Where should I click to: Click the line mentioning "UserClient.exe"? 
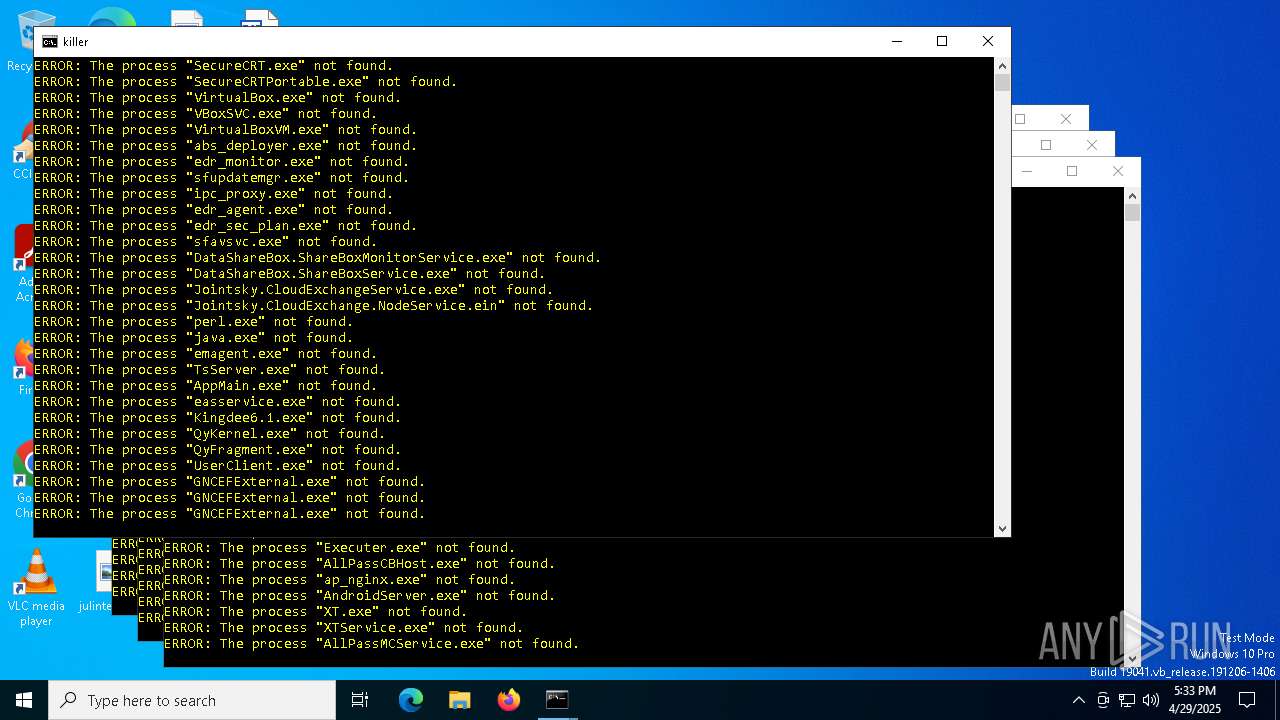pyautogui.click(x=218, y=466)
